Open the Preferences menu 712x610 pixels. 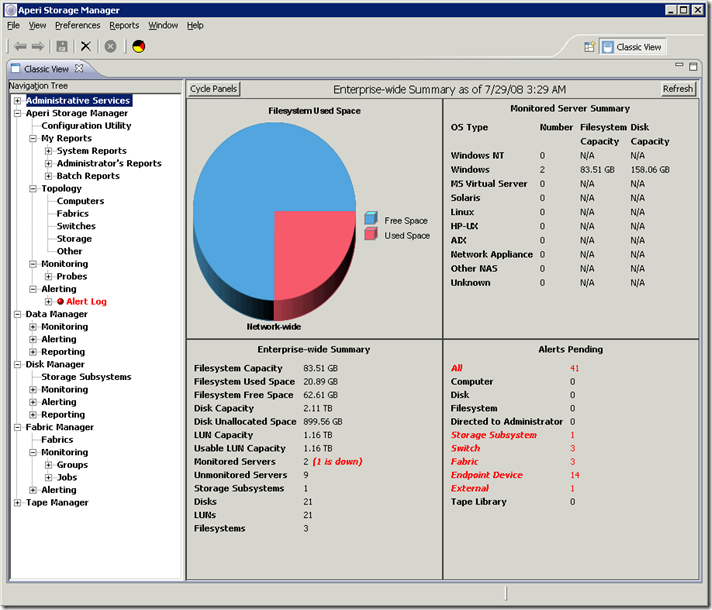(78, 25)
